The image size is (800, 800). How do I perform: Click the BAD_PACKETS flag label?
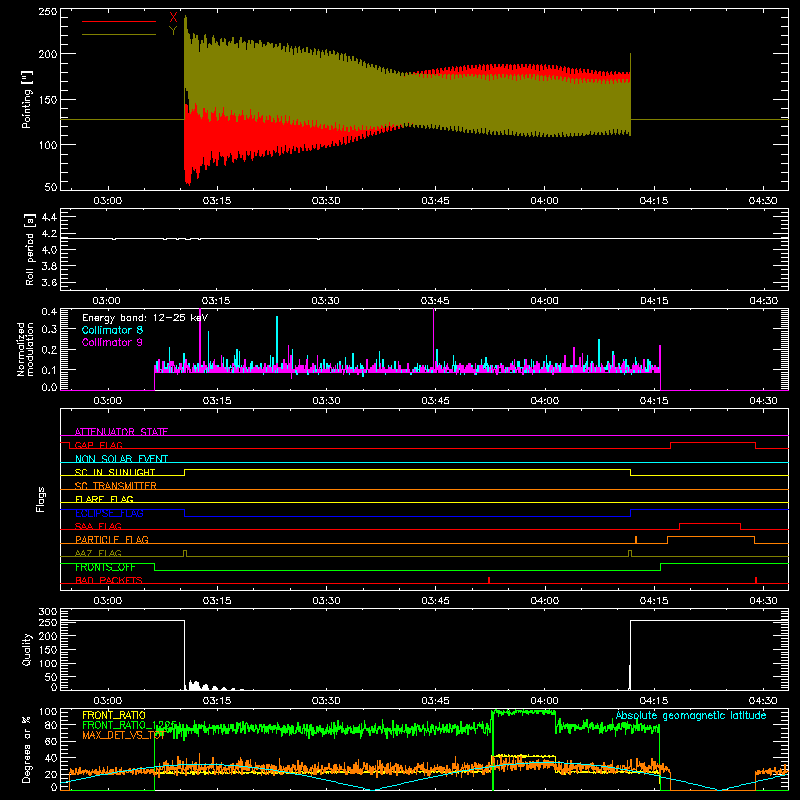point(109,580)
